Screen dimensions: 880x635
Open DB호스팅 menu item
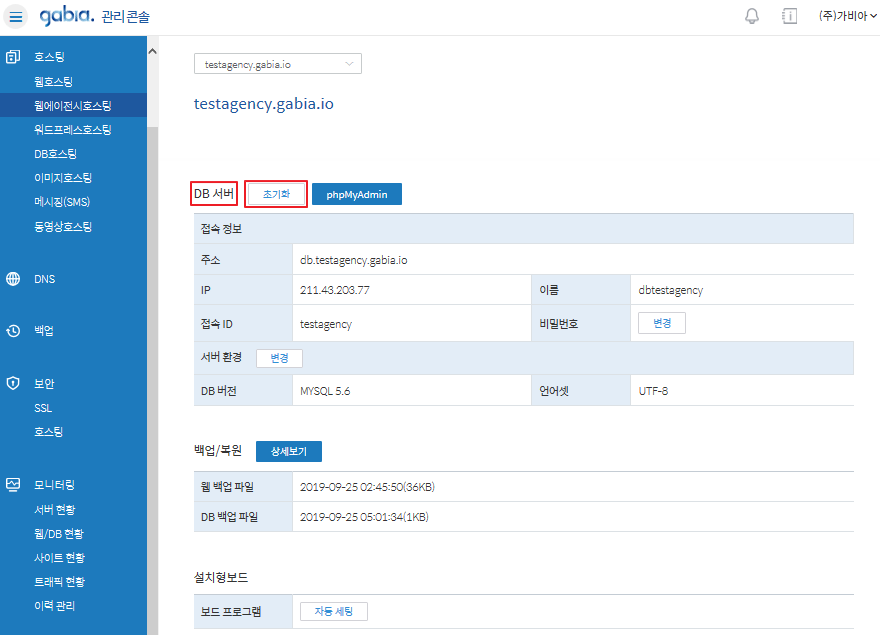coord(56,154)
